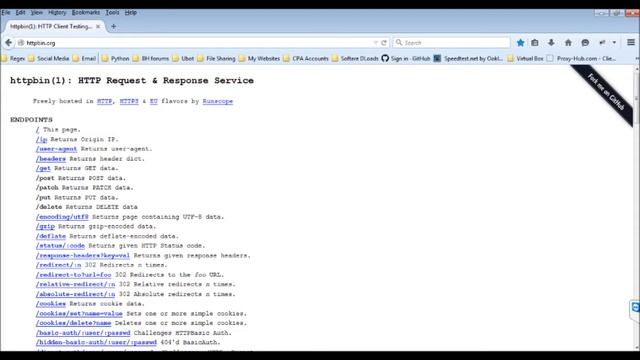Open the /user-agent endpoint link
The width and height of the screenshot is (640, 360).
[x=56, y=149]
